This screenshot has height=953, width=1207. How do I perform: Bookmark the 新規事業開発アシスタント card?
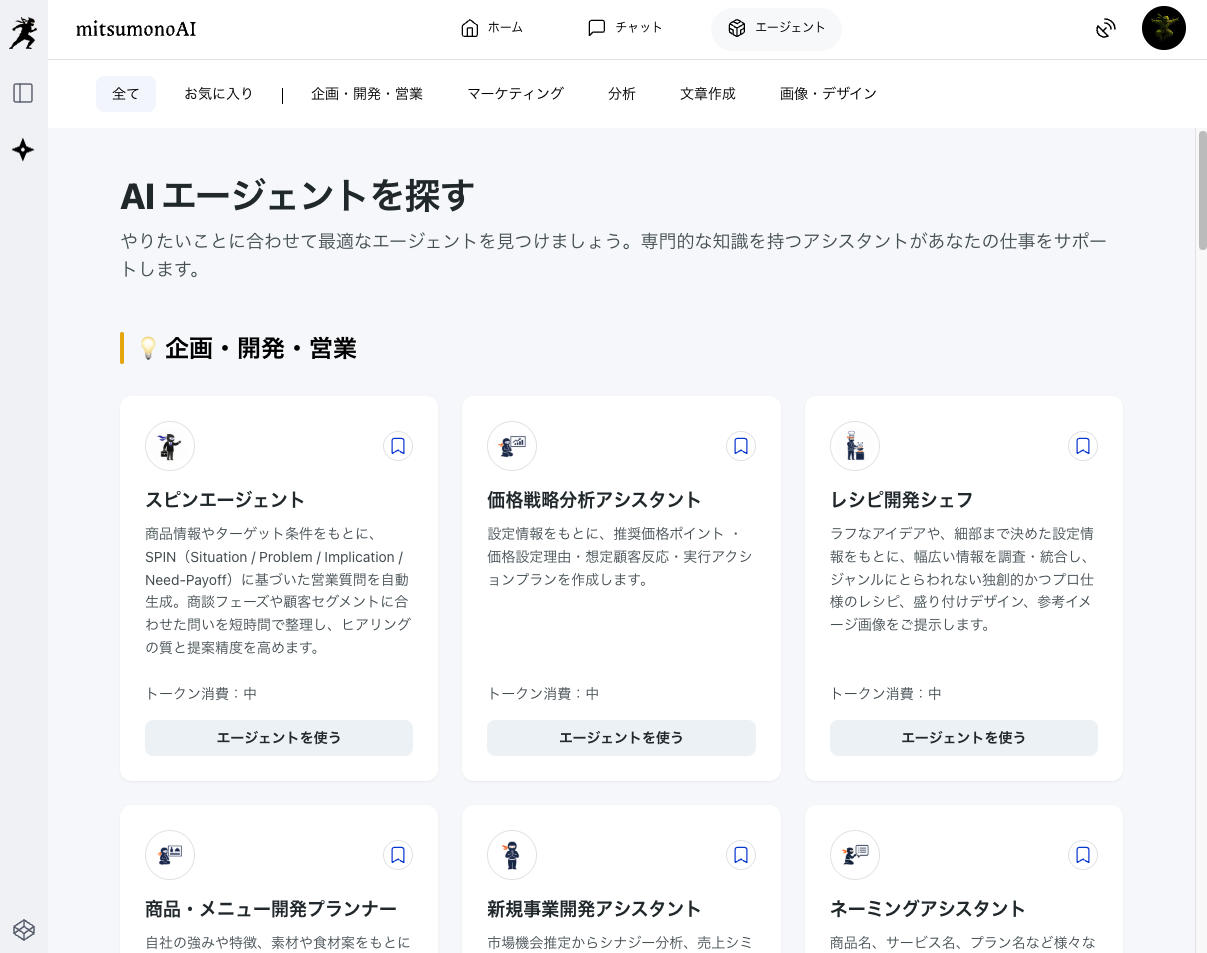tap(741, 855)
